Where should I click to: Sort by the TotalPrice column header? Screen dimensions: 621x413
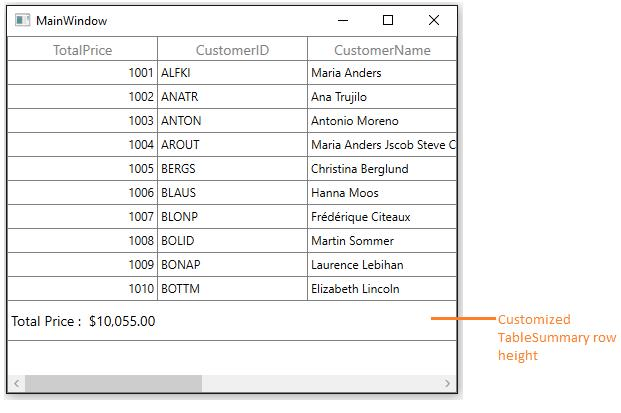[x=82, y=49]
